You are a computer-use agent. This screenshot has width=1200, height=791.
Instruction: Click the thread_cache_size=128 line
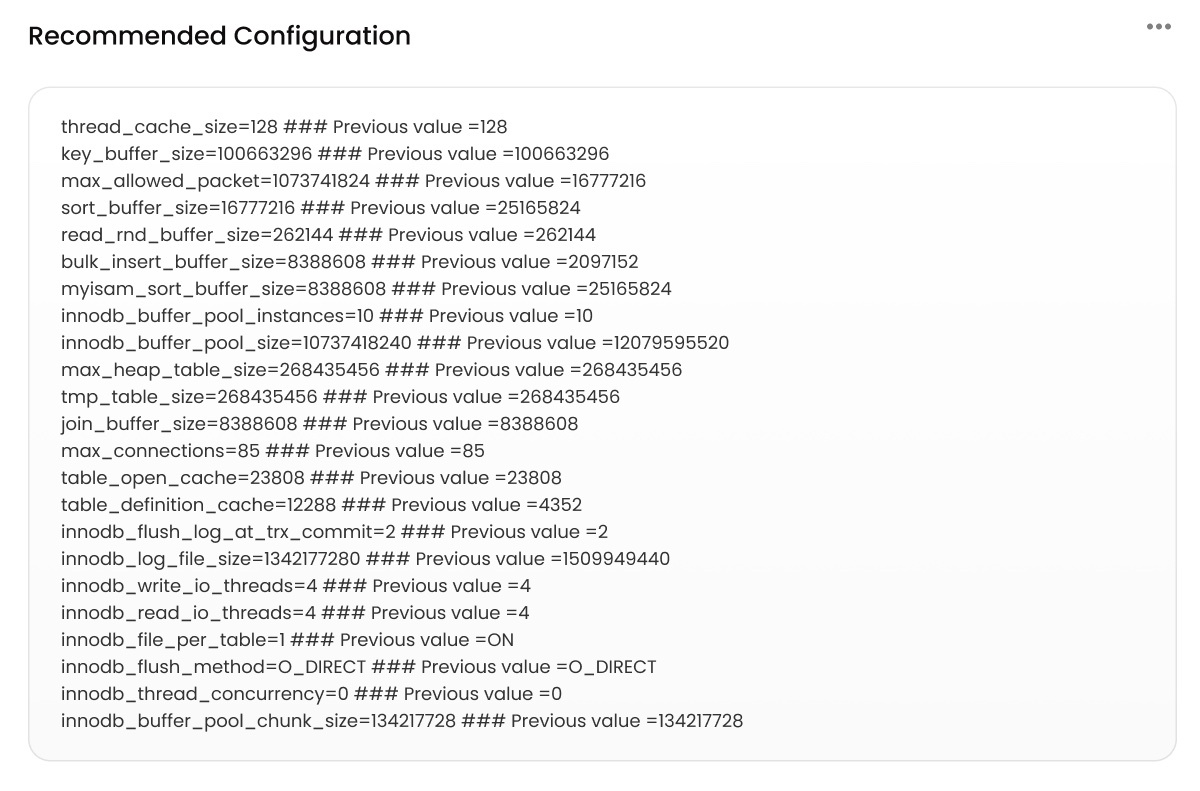coord(284,127)
